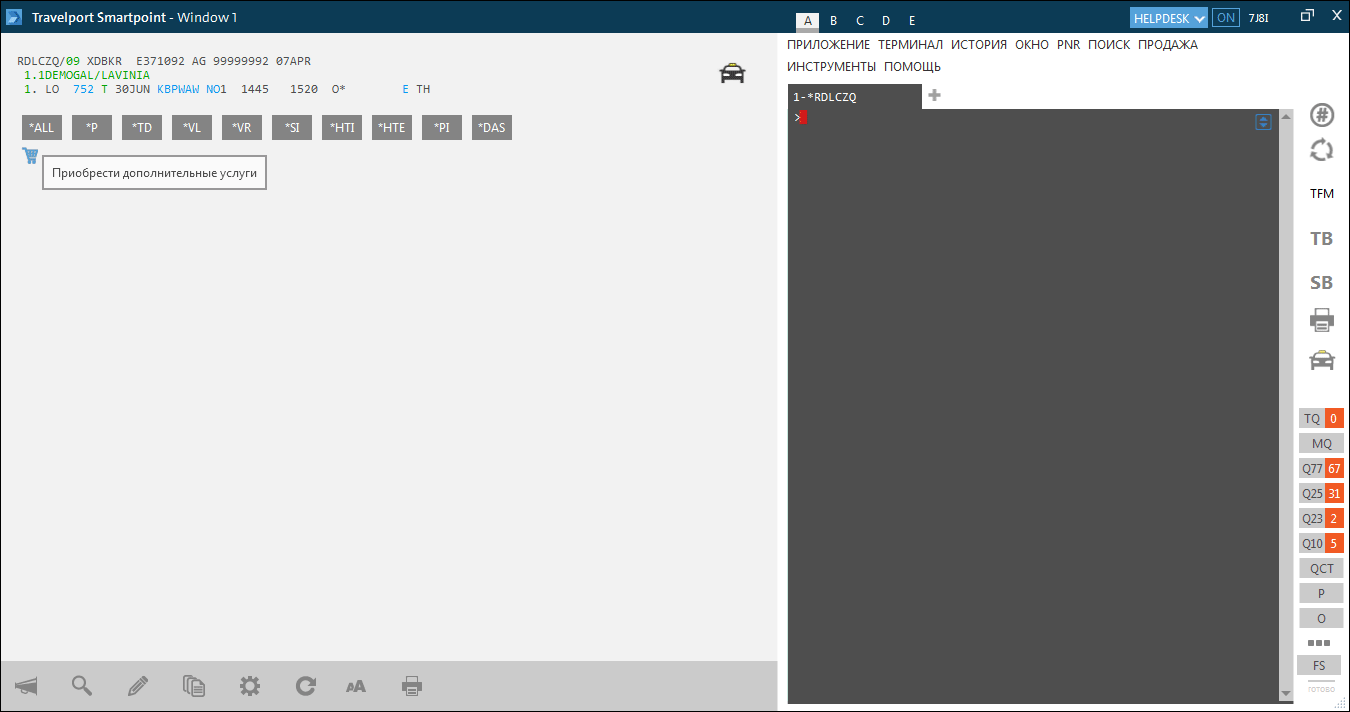
Task: Open queue Q23
Action: 1321,519
